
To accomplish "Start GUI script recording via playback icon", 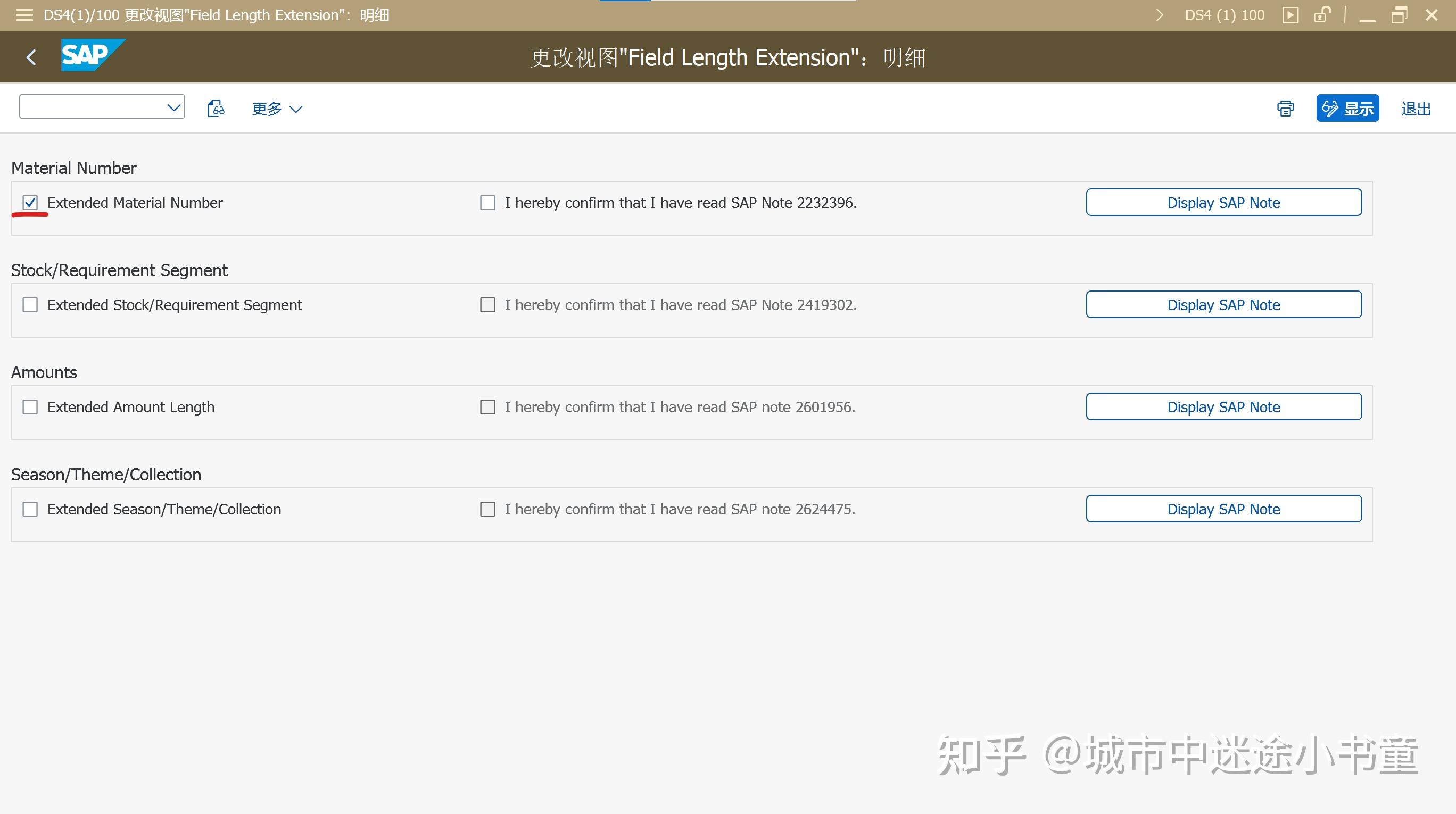I will click(1290, 15).
